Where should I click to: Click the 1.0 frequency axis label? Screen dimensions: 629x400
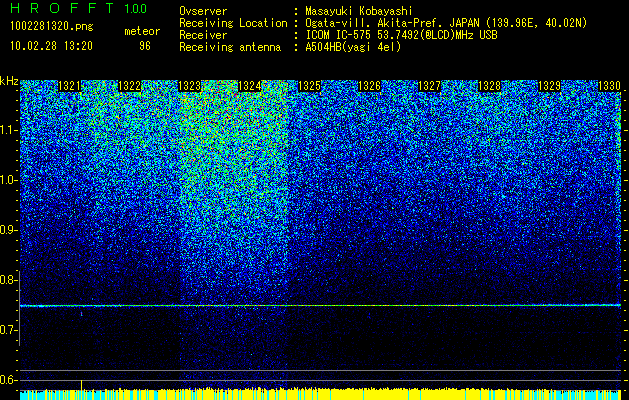(8, 180)
